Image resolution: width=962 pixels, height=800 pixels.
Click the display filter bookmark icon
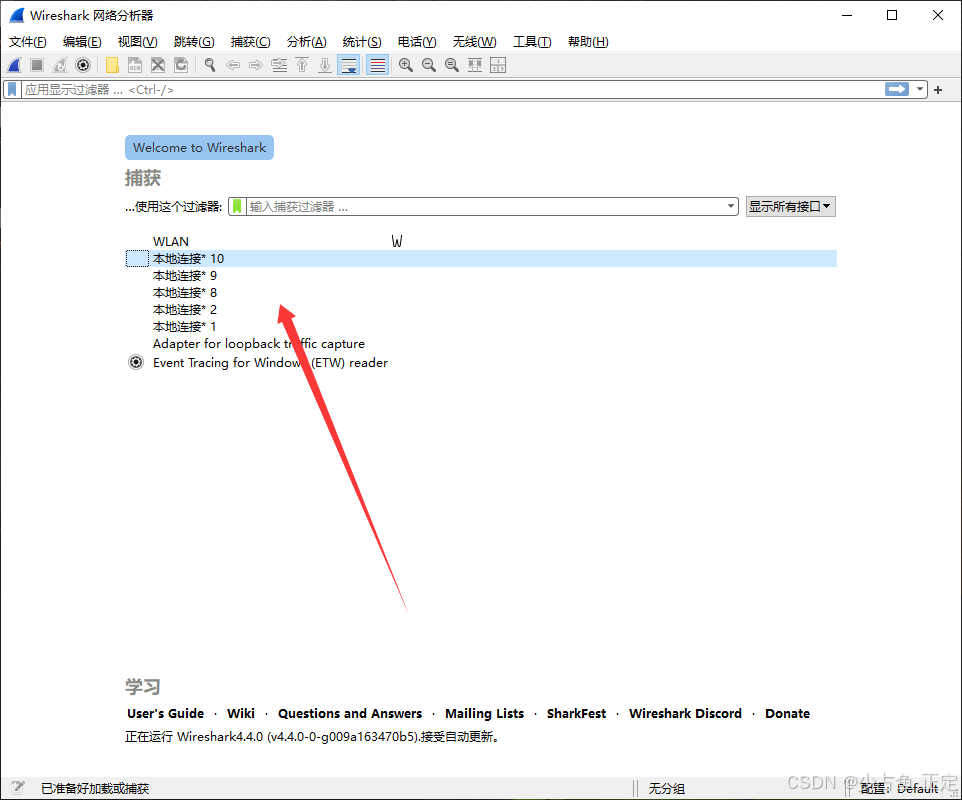click(12, 90)
